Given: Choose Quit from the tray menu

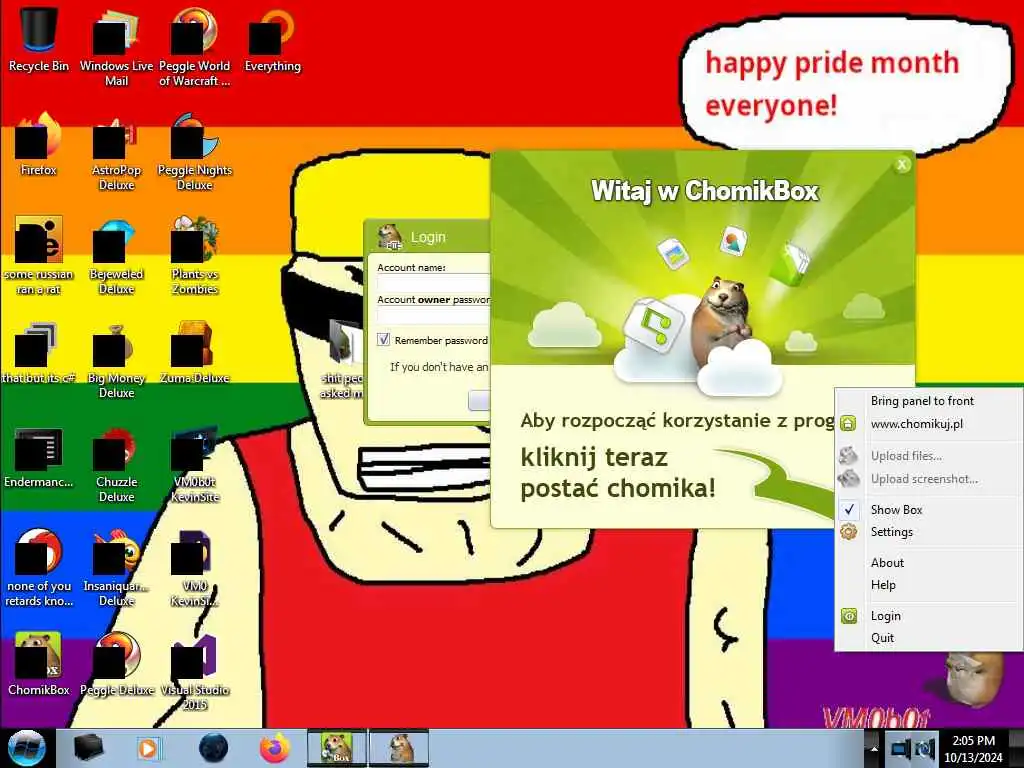Looking at the screenshot, I should [x=929, y=638].
